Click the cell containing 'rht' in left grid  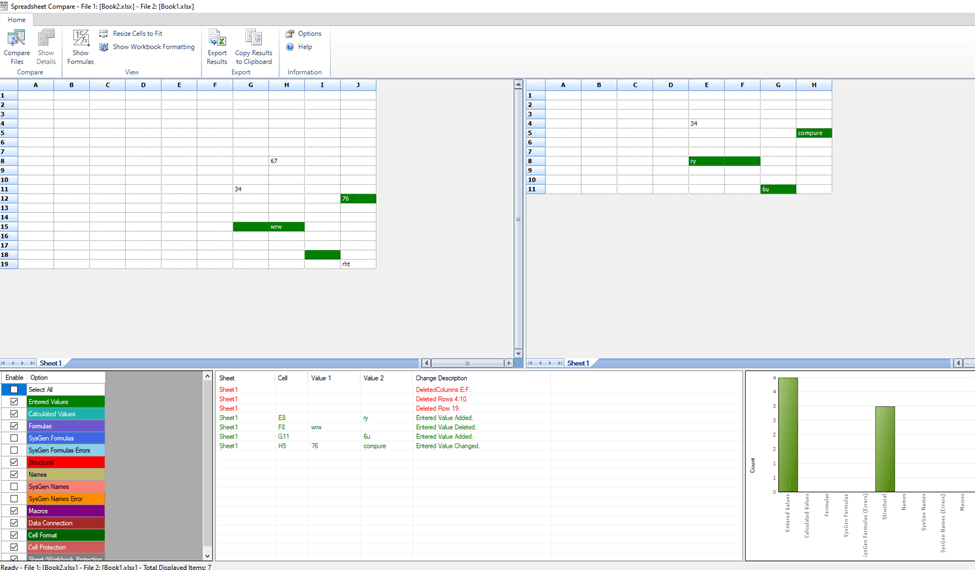coord(358,264)
